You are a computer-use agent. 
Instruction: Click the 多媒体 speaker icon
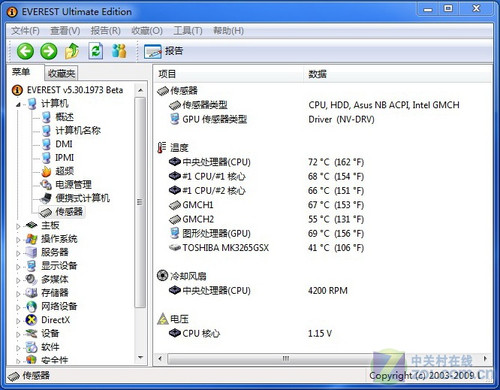(x=31, y=280)
